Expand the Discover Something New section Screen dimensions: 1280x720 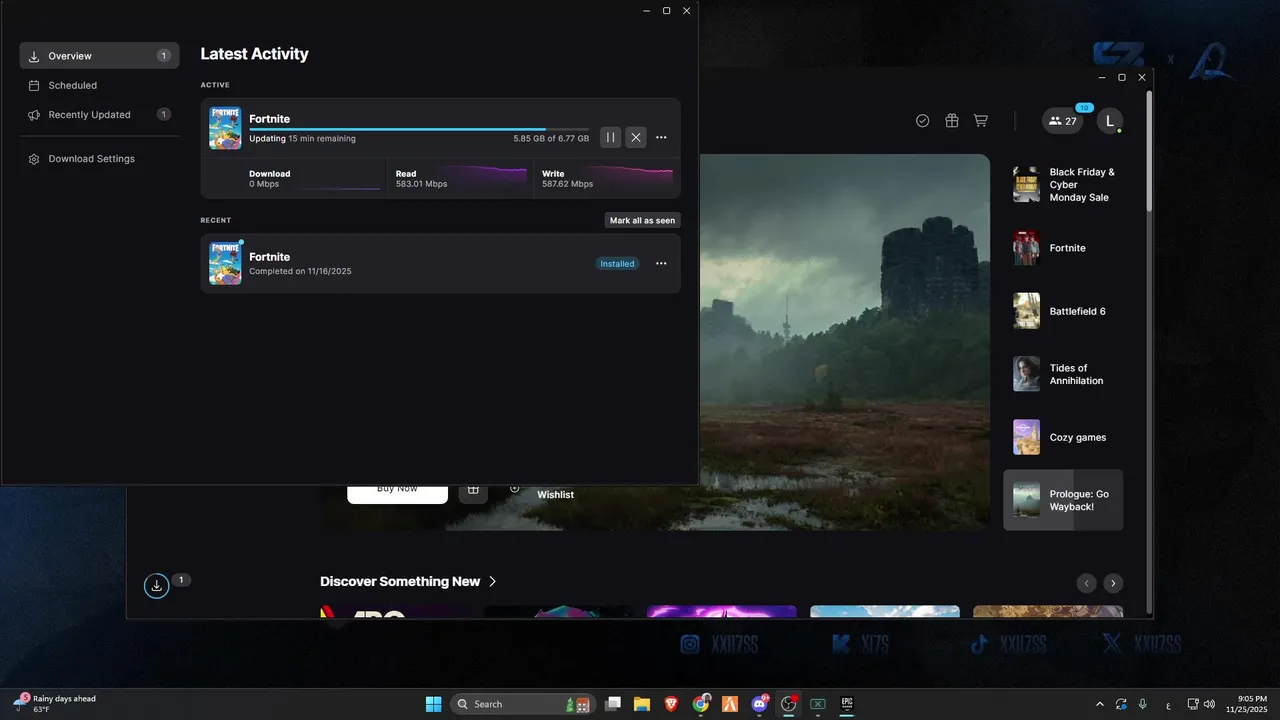pos(408,581)
